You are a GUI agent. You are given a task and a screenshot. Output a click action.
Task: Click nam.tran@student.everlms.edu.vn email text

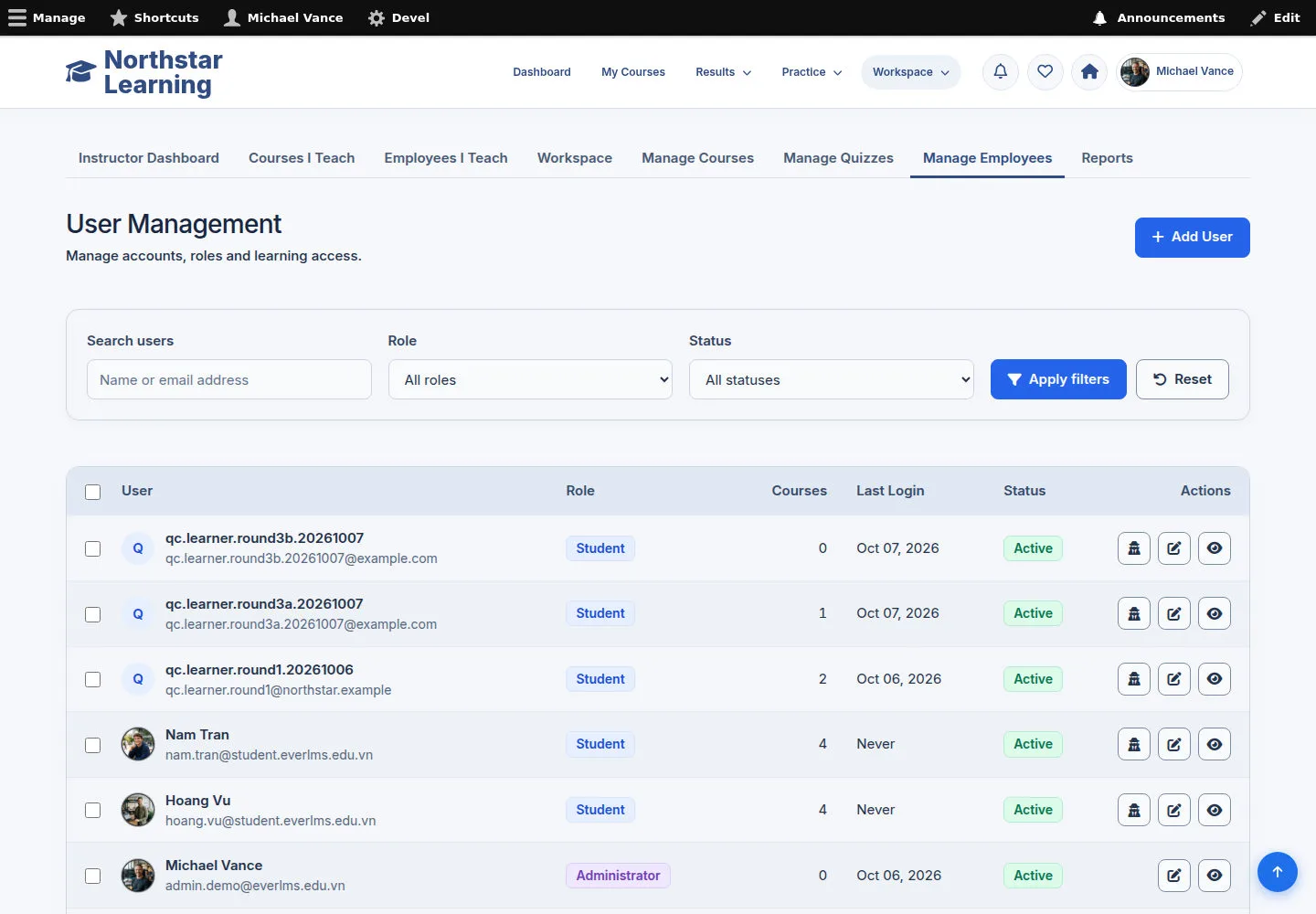point(269,755)
